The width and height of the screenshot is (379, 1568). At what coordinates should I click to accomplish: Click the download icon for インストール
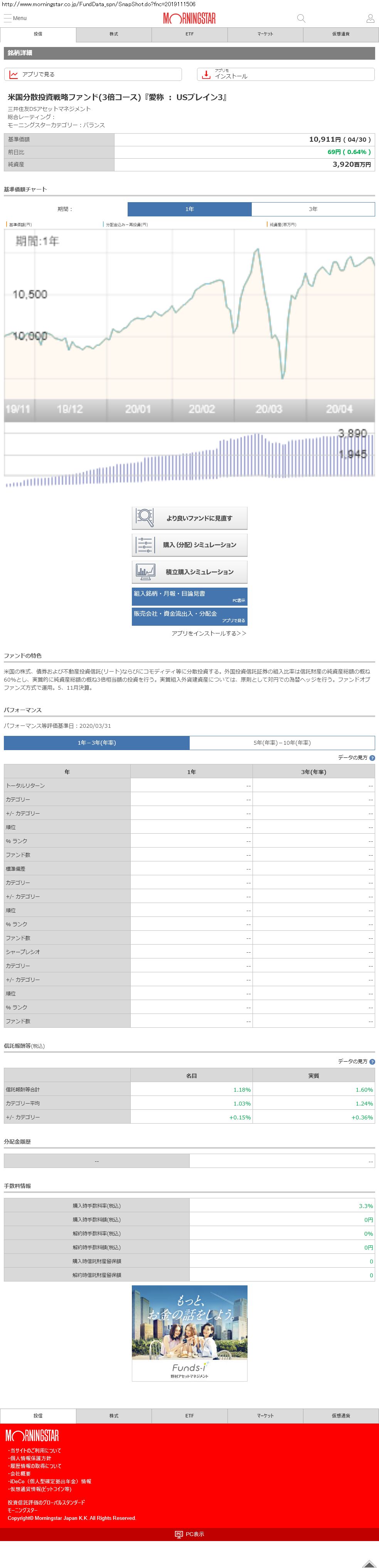pyautogui.click(x=206, y=74)
